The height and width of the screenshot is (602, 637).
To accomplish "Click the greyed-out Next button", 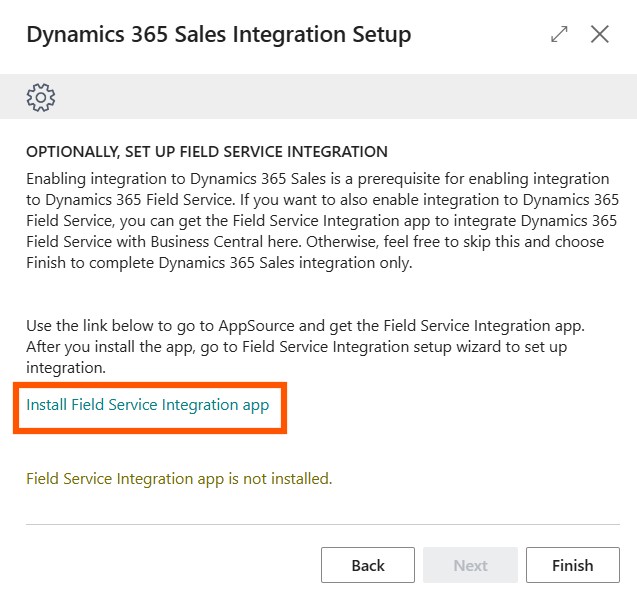I will 470,565.
